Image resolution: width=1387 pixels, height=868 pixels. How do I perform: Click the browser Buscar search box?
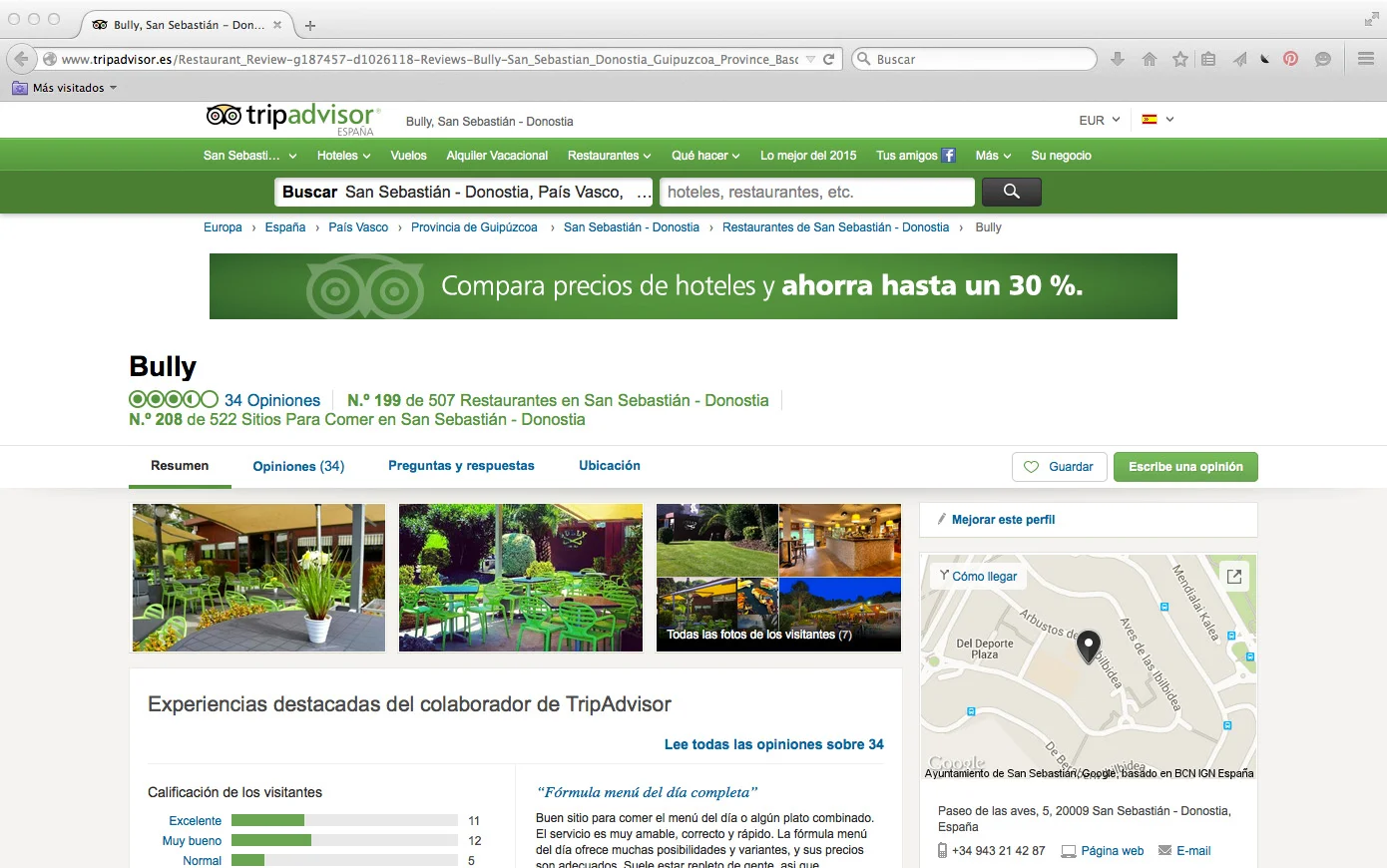[975, 59]
